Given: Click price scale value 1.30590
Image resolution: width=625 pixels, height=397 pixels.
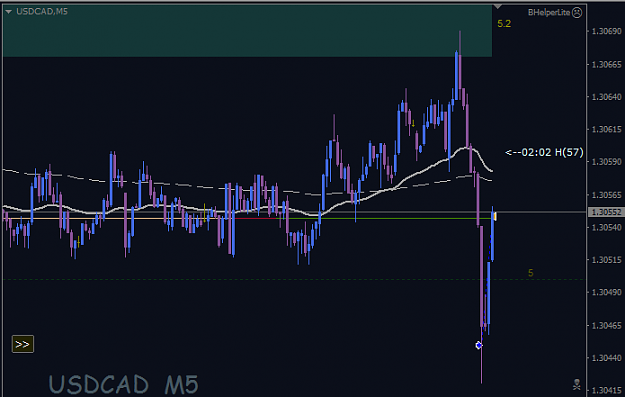Looking at the screenshot, I should [607, 162].
